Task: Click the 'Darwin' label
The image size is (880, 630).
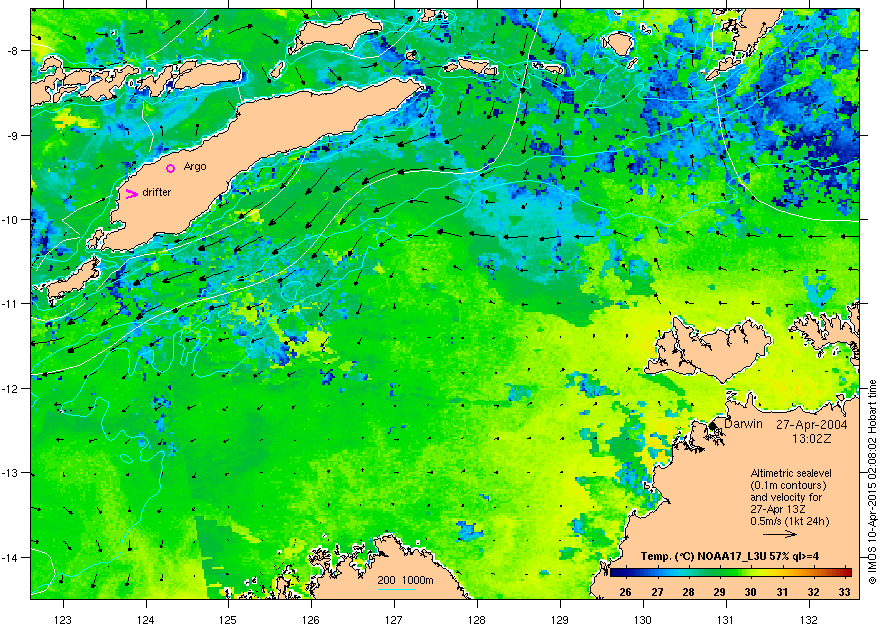Action: (743, 424)
